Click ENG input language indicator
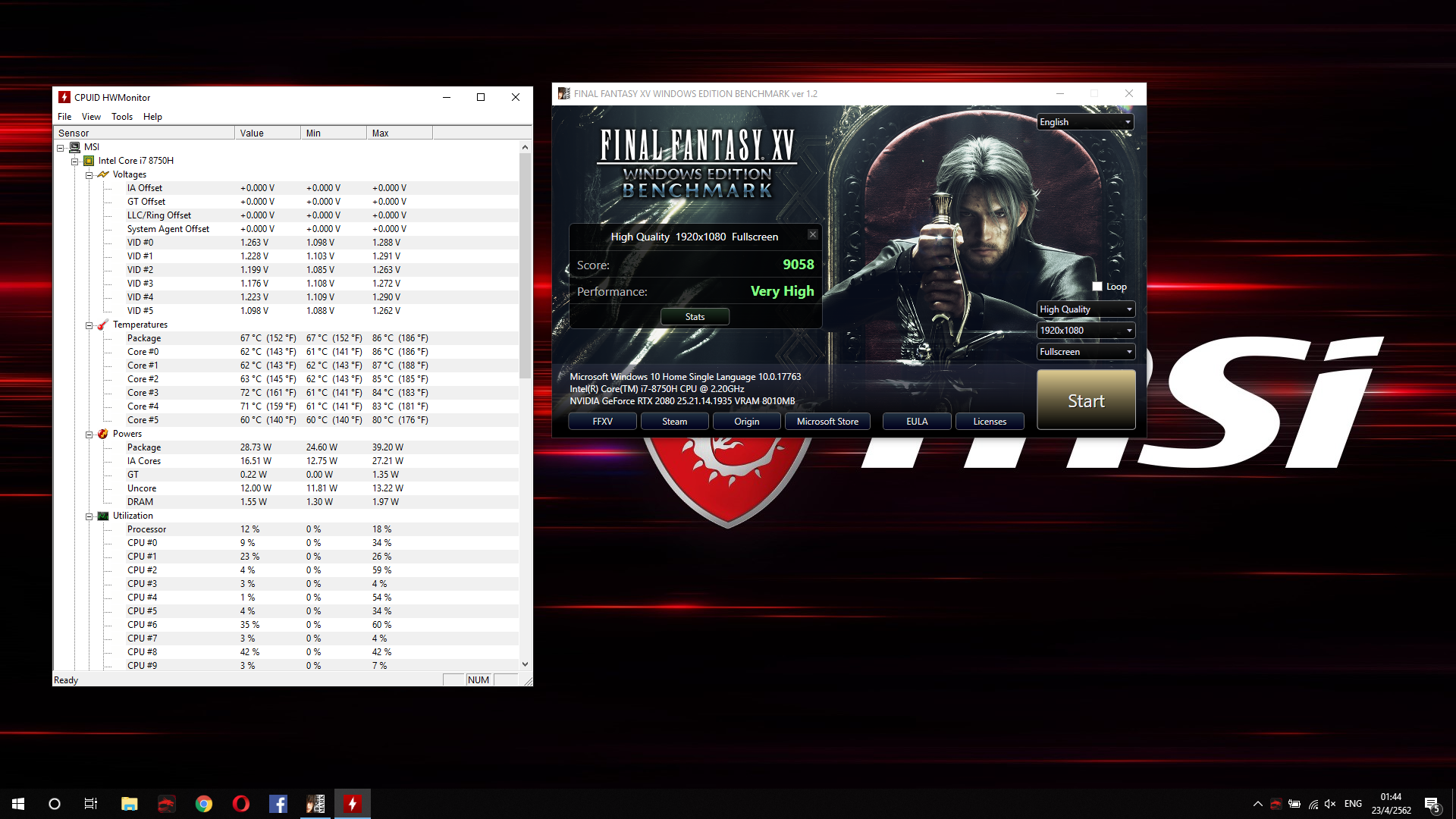Image resolution: width=1456 pixels, height=819 pixels. click(x=1353, y=804)
